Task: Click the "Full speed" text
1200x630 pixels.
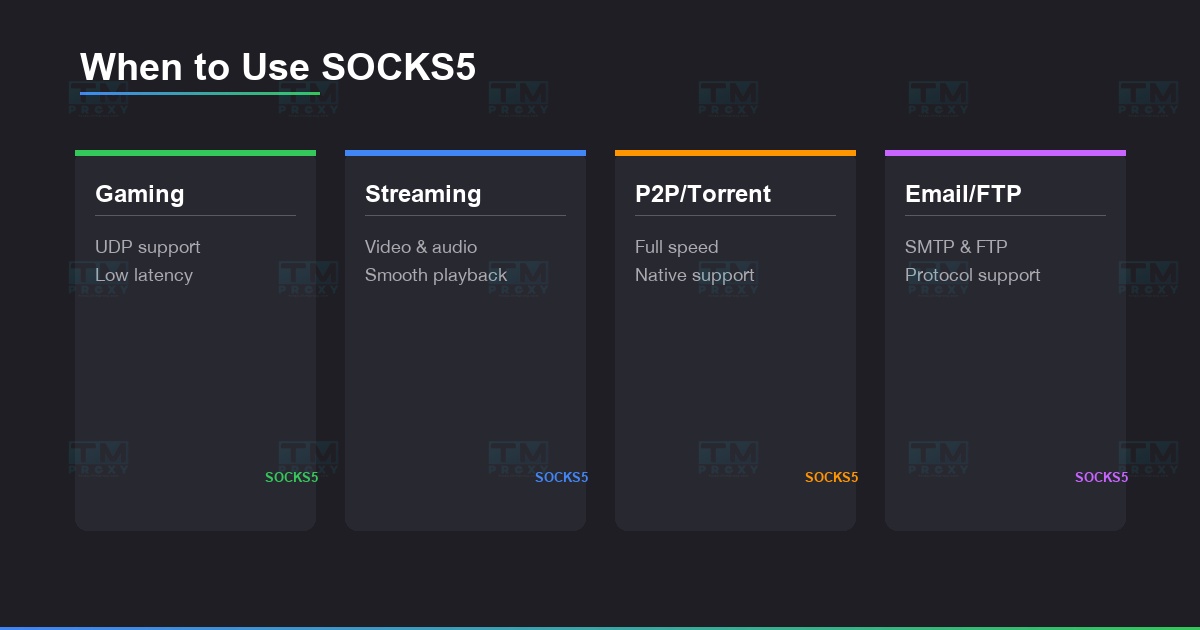Action: [x=676, y=247]
